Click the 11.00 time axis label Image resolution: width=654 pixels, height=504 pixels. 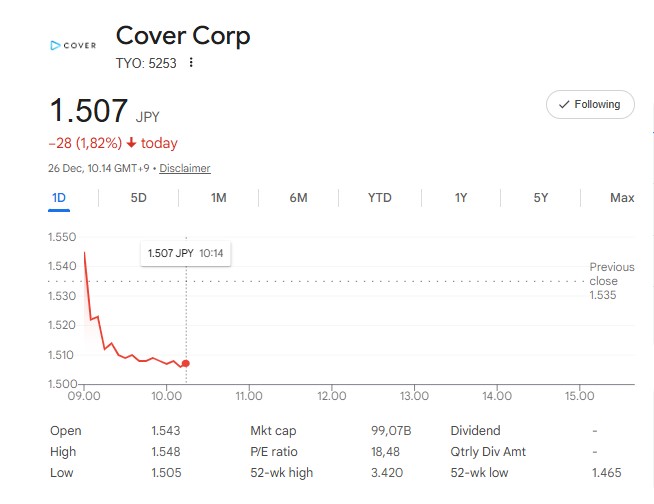[x=249, y=396]
